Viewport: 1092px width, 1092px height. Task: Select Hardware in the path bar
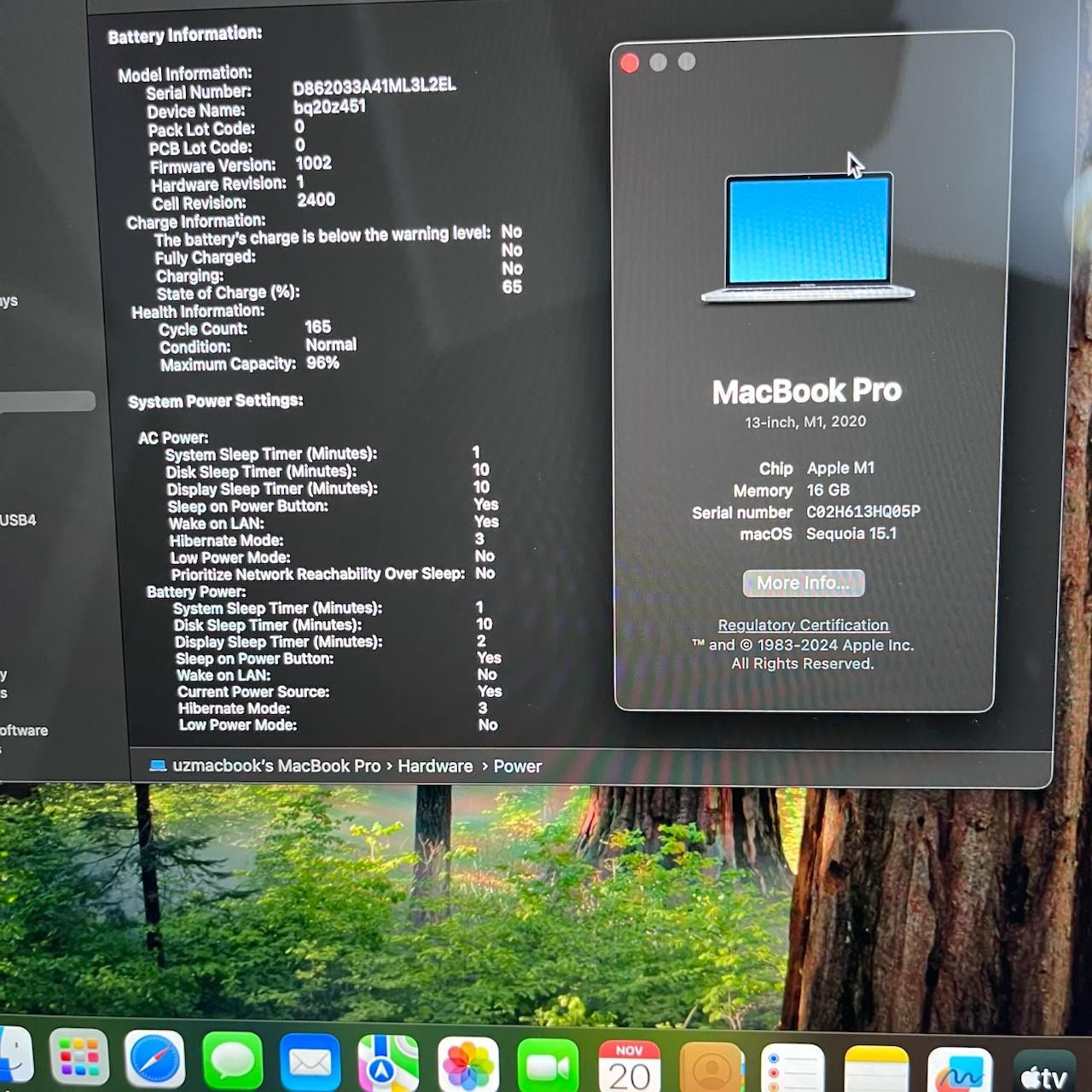[435, 766]
